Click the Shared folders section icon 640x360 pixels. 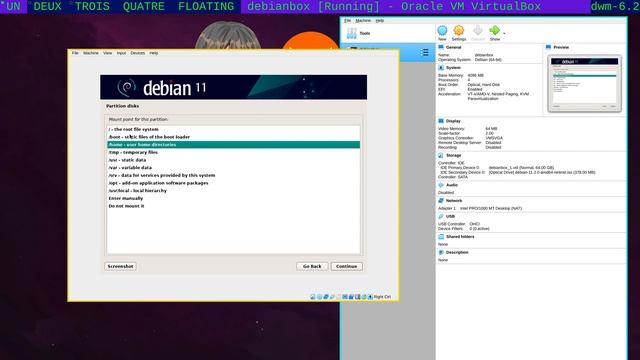point(441,237)
